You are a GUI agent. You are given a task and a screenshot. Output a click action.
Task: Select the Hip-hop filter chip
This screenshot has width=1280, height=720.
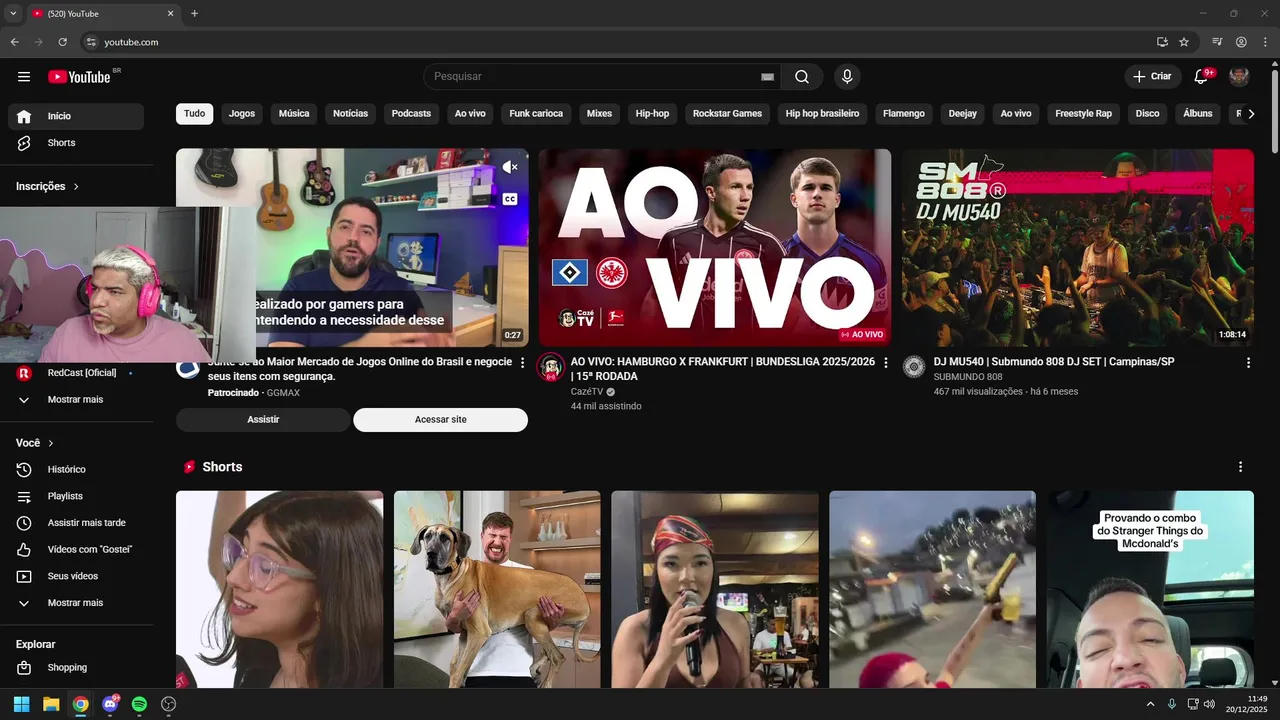click(x=652, y=114)
